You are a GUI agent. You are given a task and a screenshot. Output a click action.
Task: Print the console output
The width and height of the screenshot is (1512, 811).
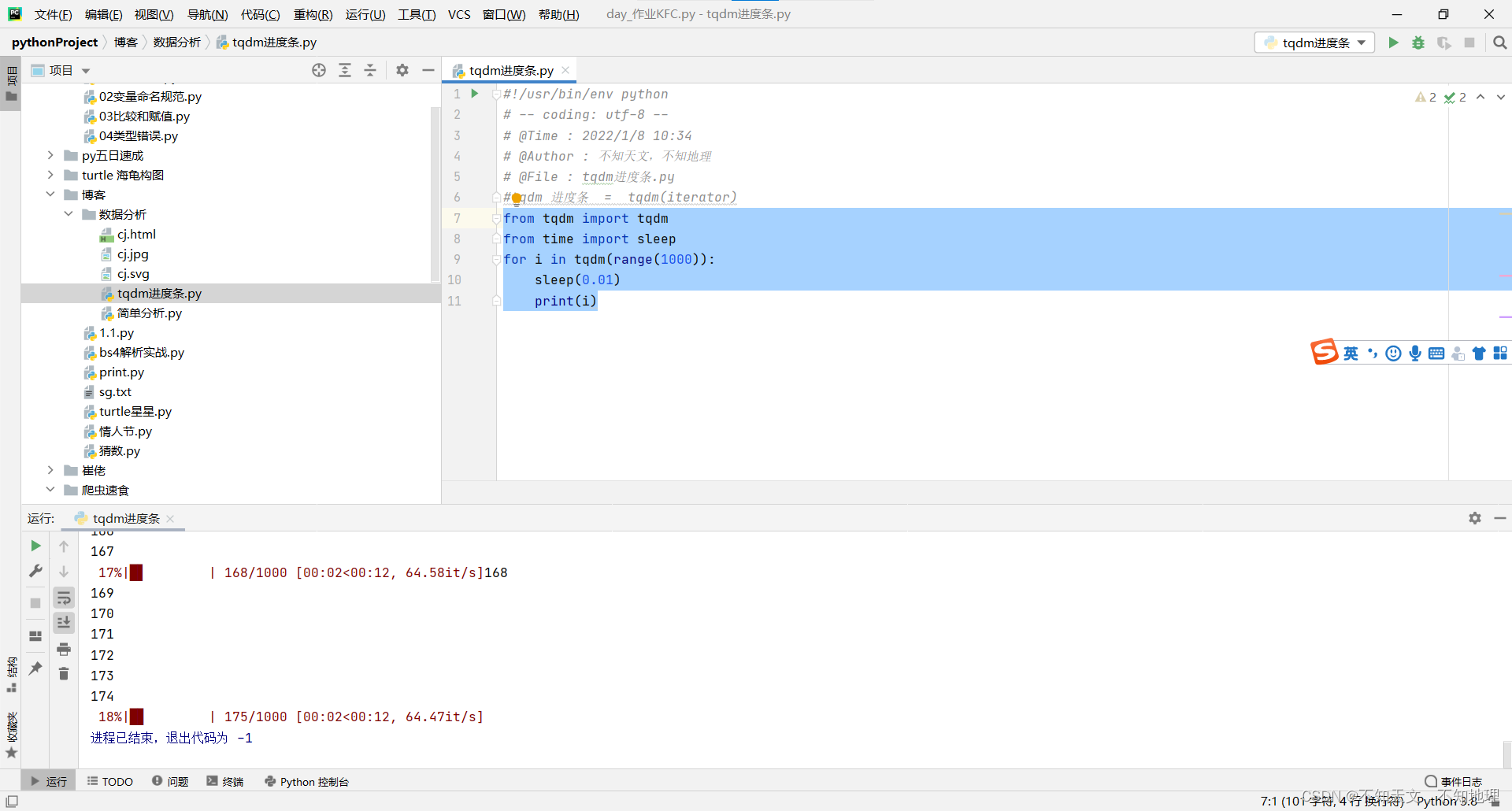[x=64, y=649]
